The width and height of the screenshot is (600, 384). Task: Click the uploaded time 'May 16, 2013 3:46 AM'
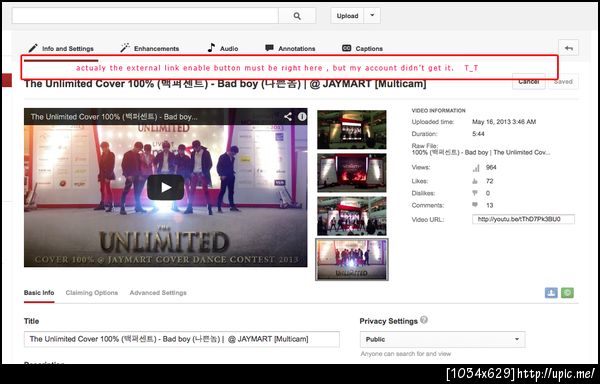tap(504, 122)
